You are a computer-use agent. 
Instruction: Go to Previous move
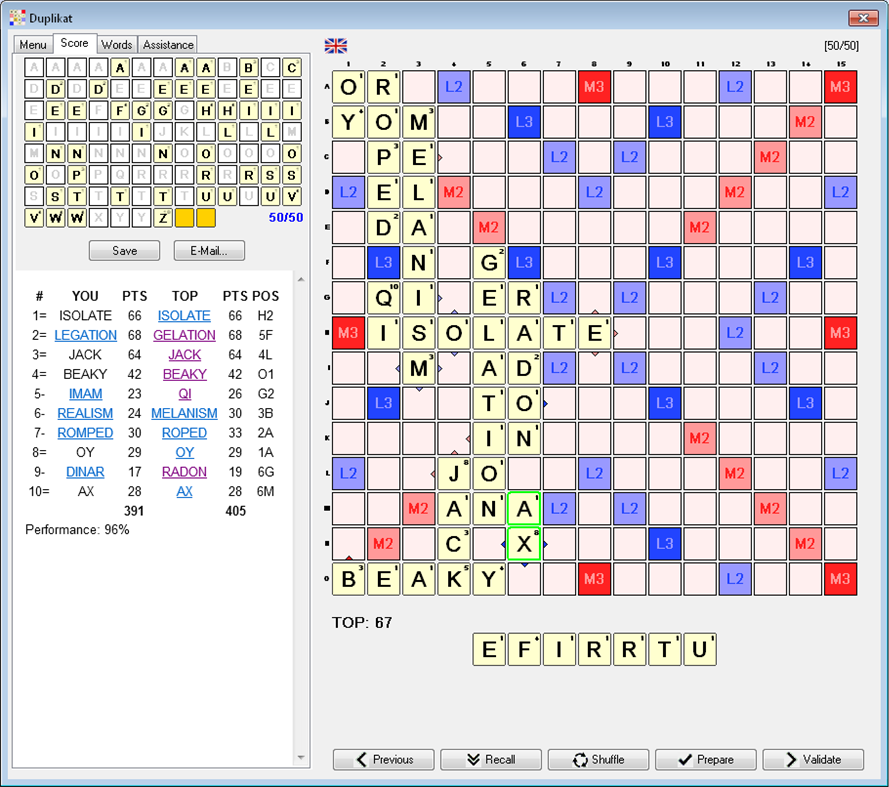(384, 759)
